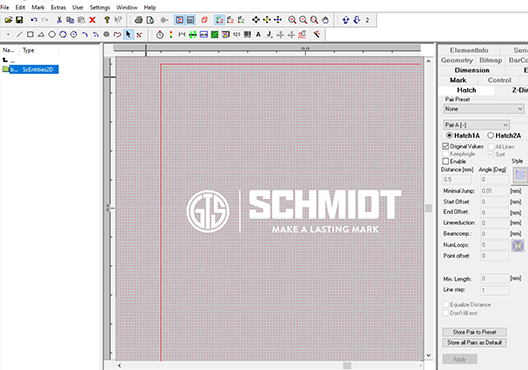Switch to the Dimension tab
The width and height of the screenshot is (528, 370).
click(x=472, y=70)
